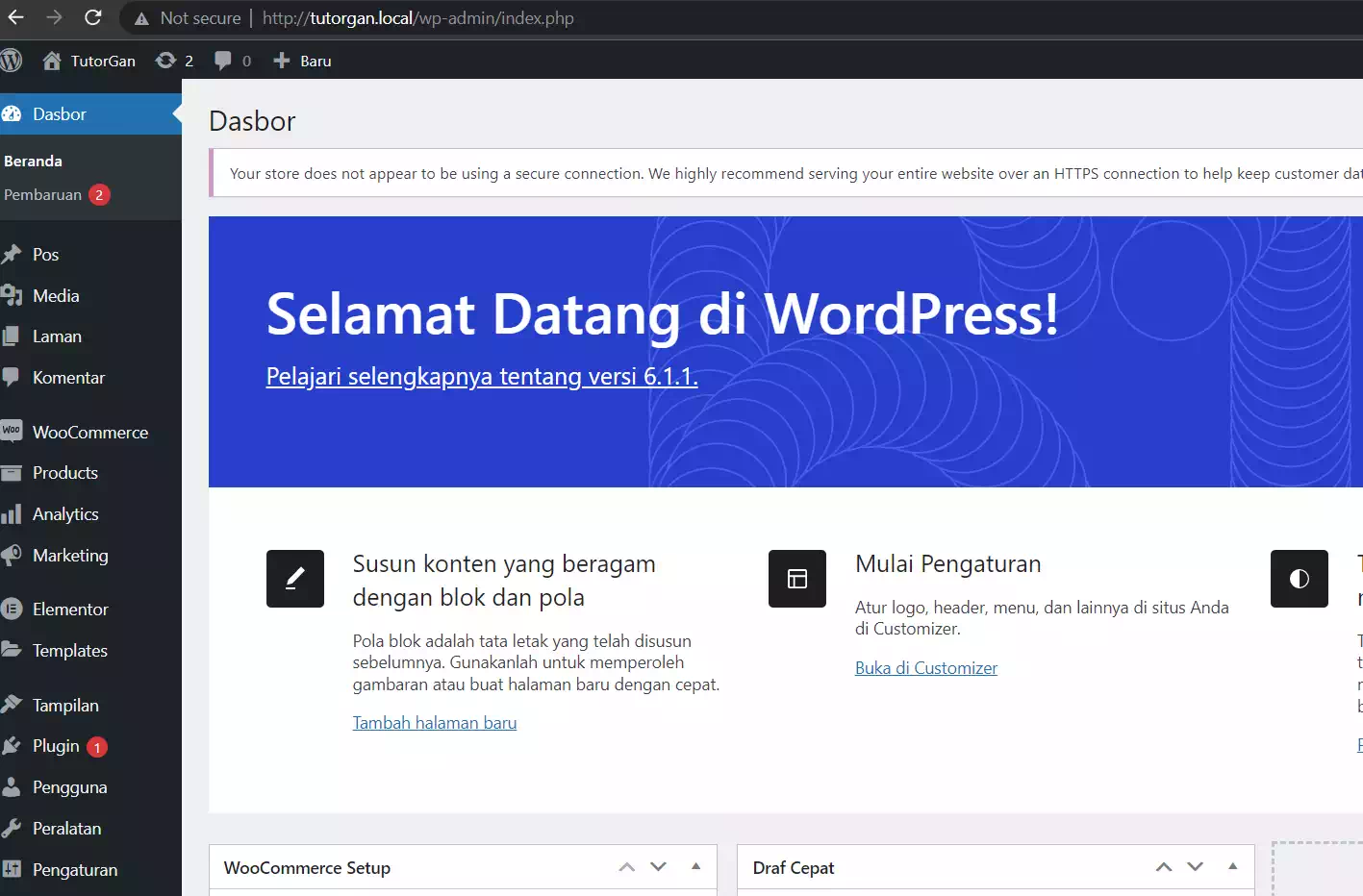The height and width of the screenshot is (896, 1363).
Task: Click the Peralatan wrench icon
Action: click(x=12, y=828)
